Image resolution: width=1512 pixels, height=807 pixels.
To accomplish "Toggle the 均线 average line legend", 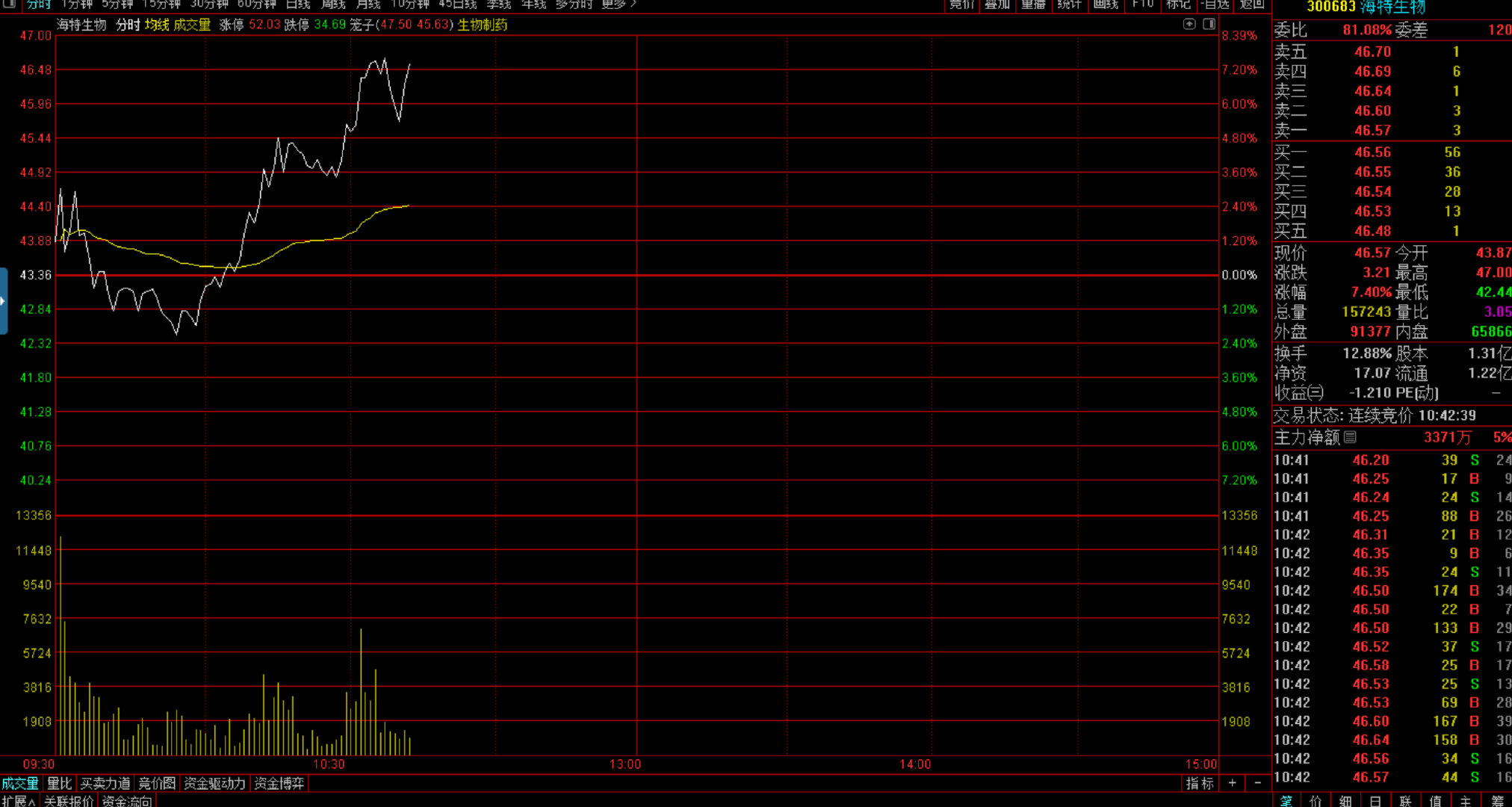I will tap(157, 25).
